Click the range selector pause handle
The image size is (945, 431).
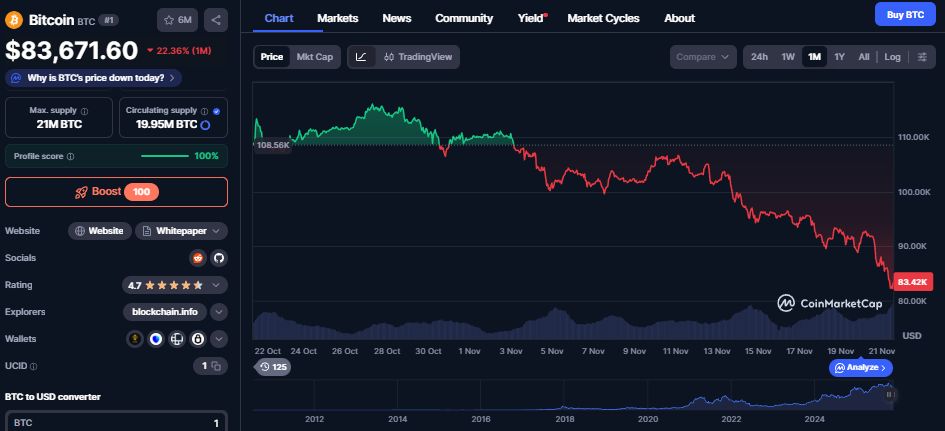pyautogui.click(x=890, y=395)
